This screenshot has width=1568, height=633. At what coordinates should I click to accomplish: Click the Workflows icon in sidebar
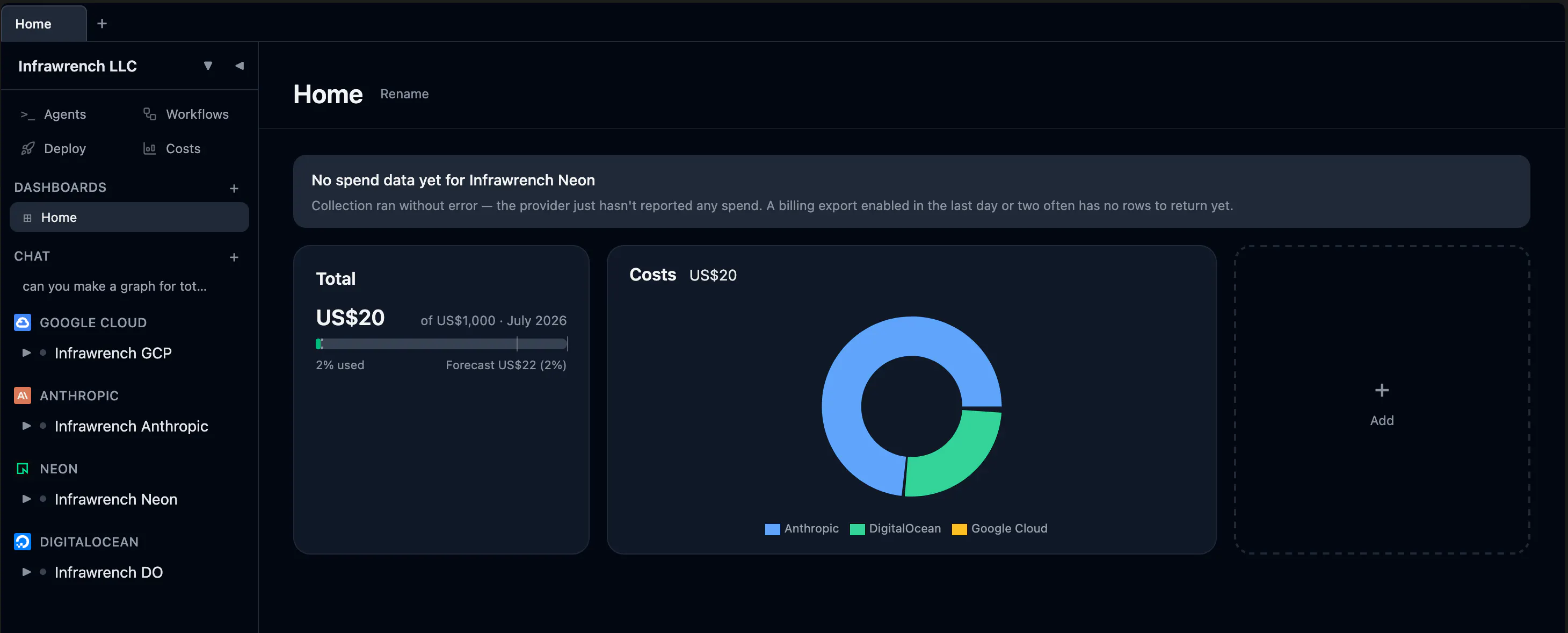click(150, 114)
